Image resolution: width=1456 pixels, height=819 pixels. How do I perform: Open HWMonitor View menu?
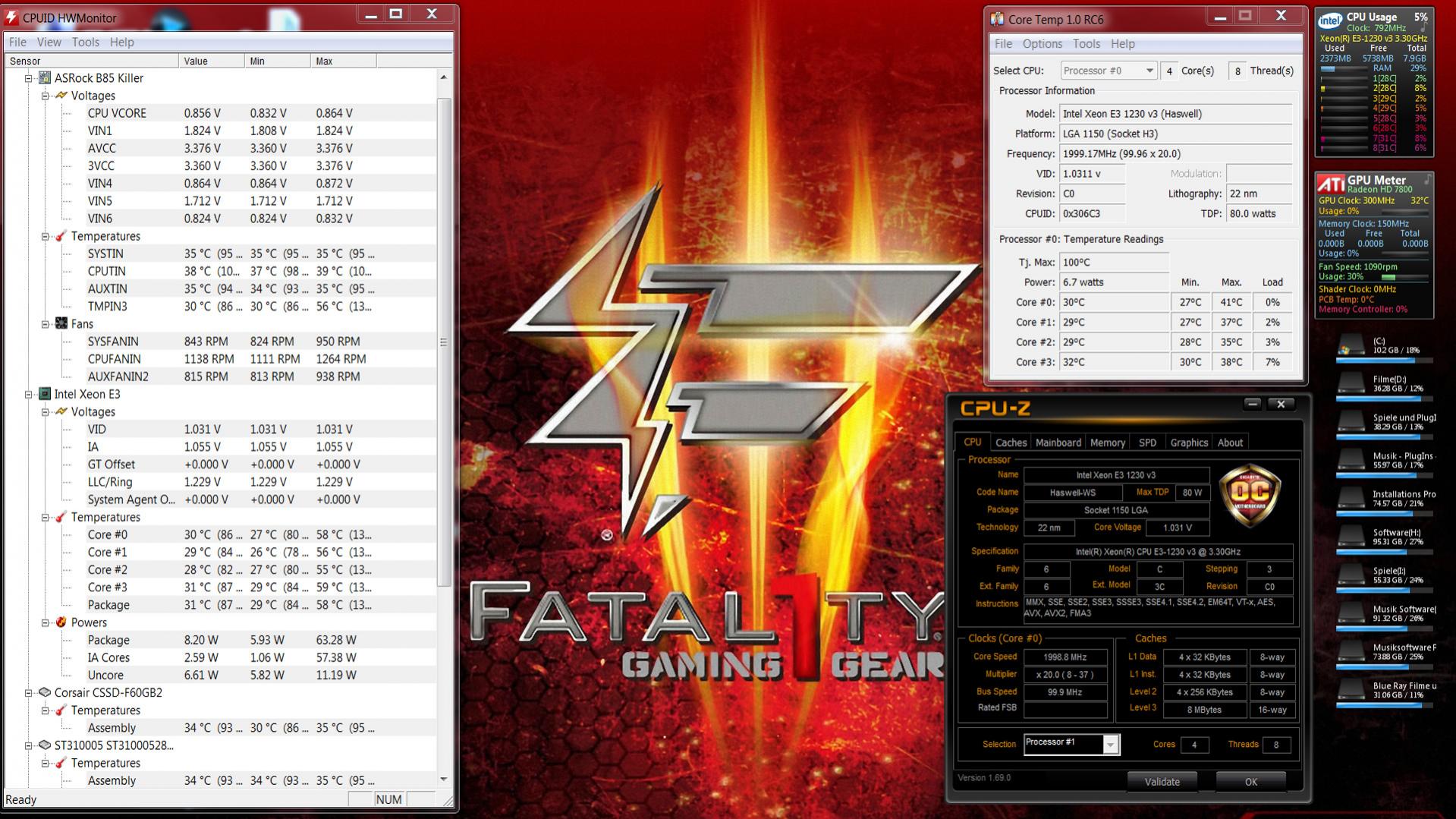click(49, 42)
